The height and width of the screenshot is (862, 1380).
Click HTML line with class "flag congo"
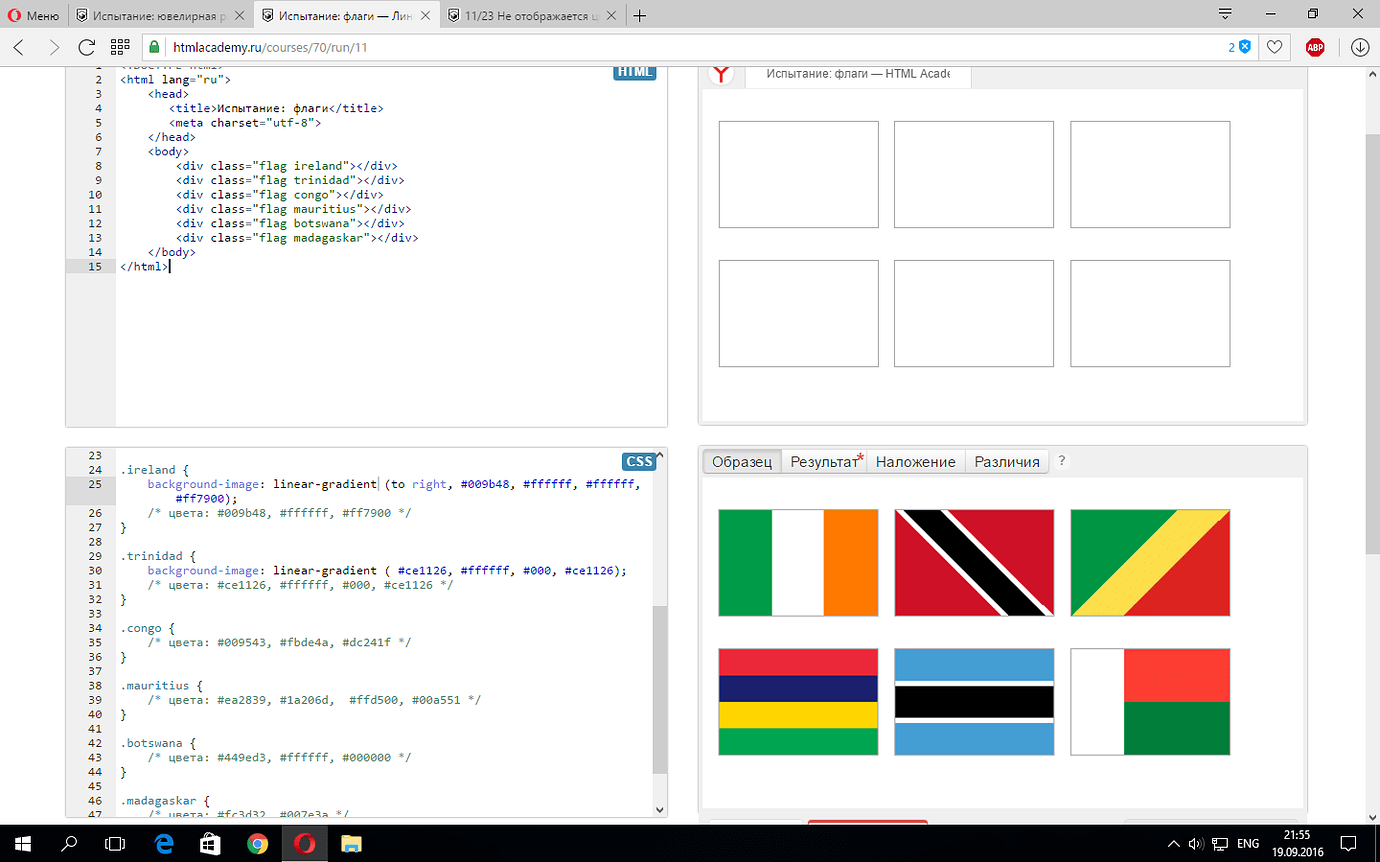click(x=279, y=195)
